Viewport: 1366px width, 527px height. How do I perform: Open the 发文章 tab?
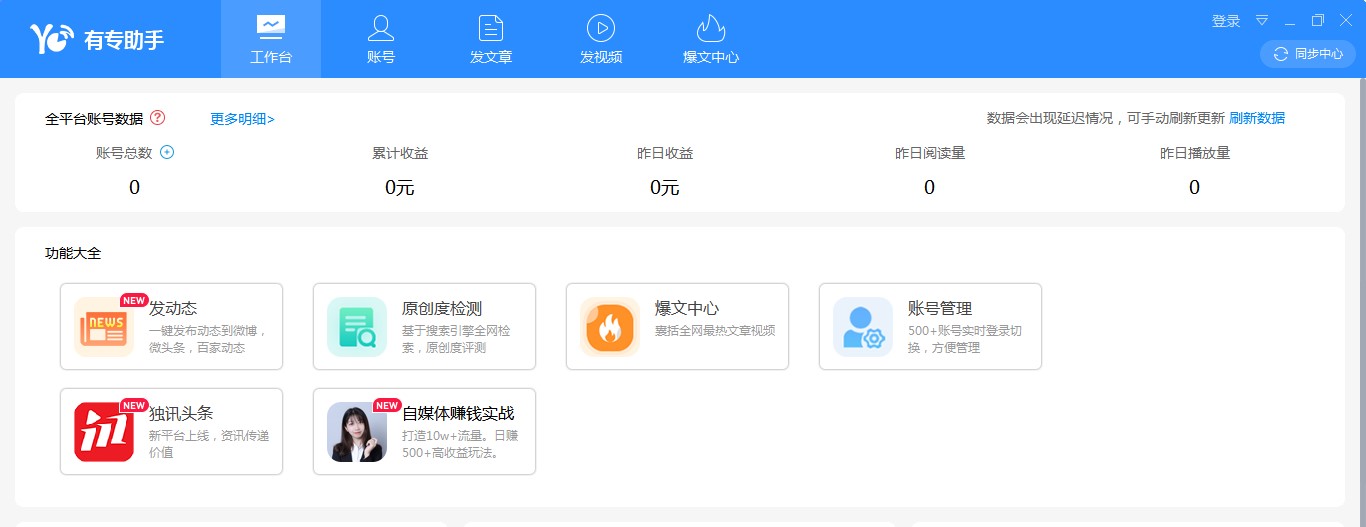click(491, 39)
